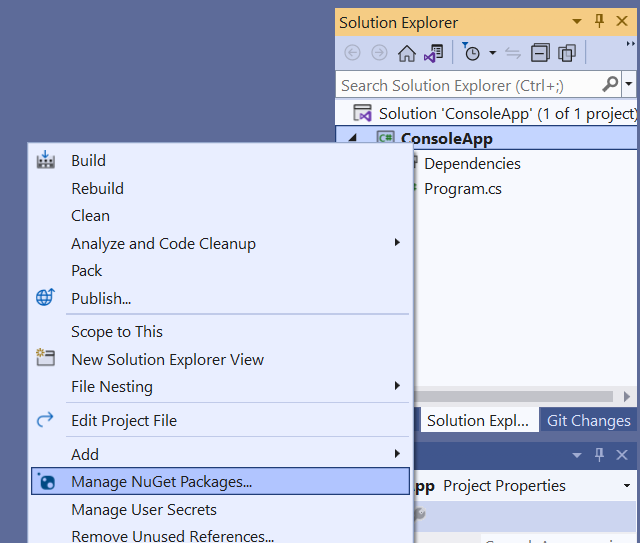The height and width of the screenshot is (543, 640).
Task: Select Program.cs in the solution tree
Action: [x=463, y=189]
